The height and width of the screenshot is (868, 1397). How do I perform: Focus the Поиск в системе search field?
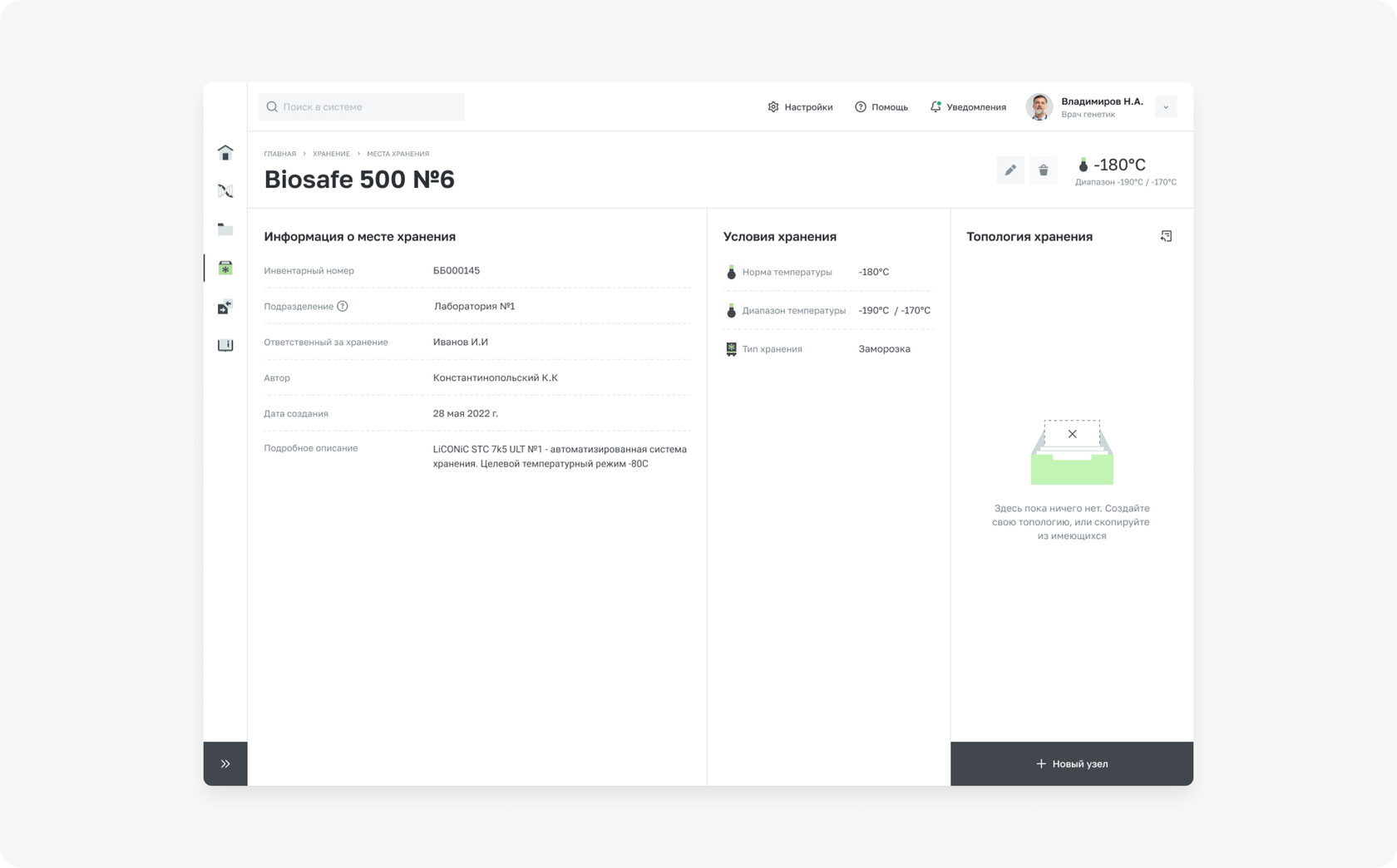(x=362, y=106)
